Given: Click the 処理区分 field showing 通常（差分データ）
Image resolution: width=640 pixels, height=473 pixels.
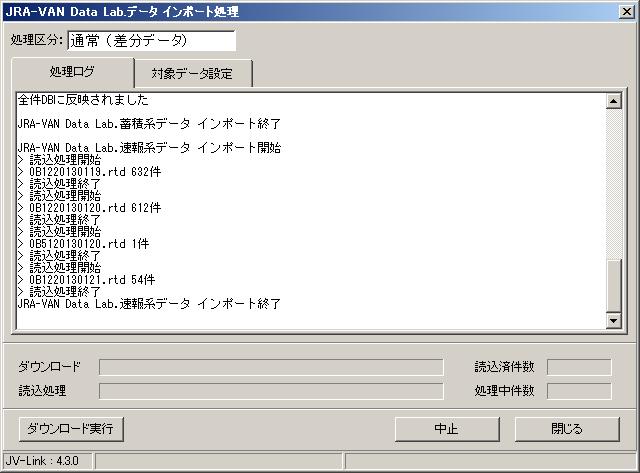Looking at the screenshot, I should [151, 40].
